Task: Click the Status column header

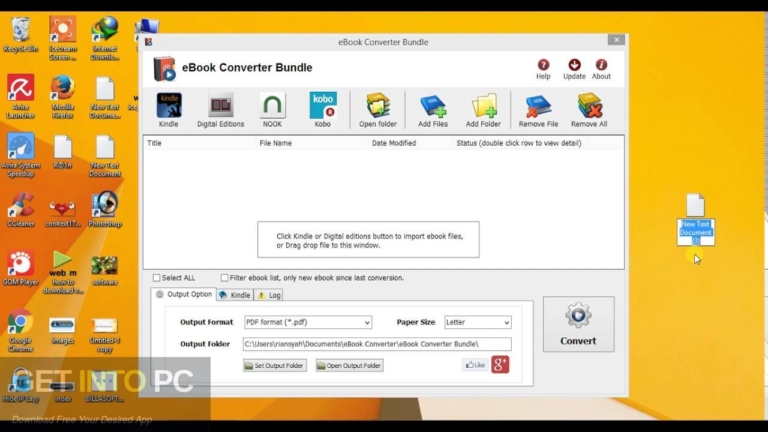Action: click(519, 143)
